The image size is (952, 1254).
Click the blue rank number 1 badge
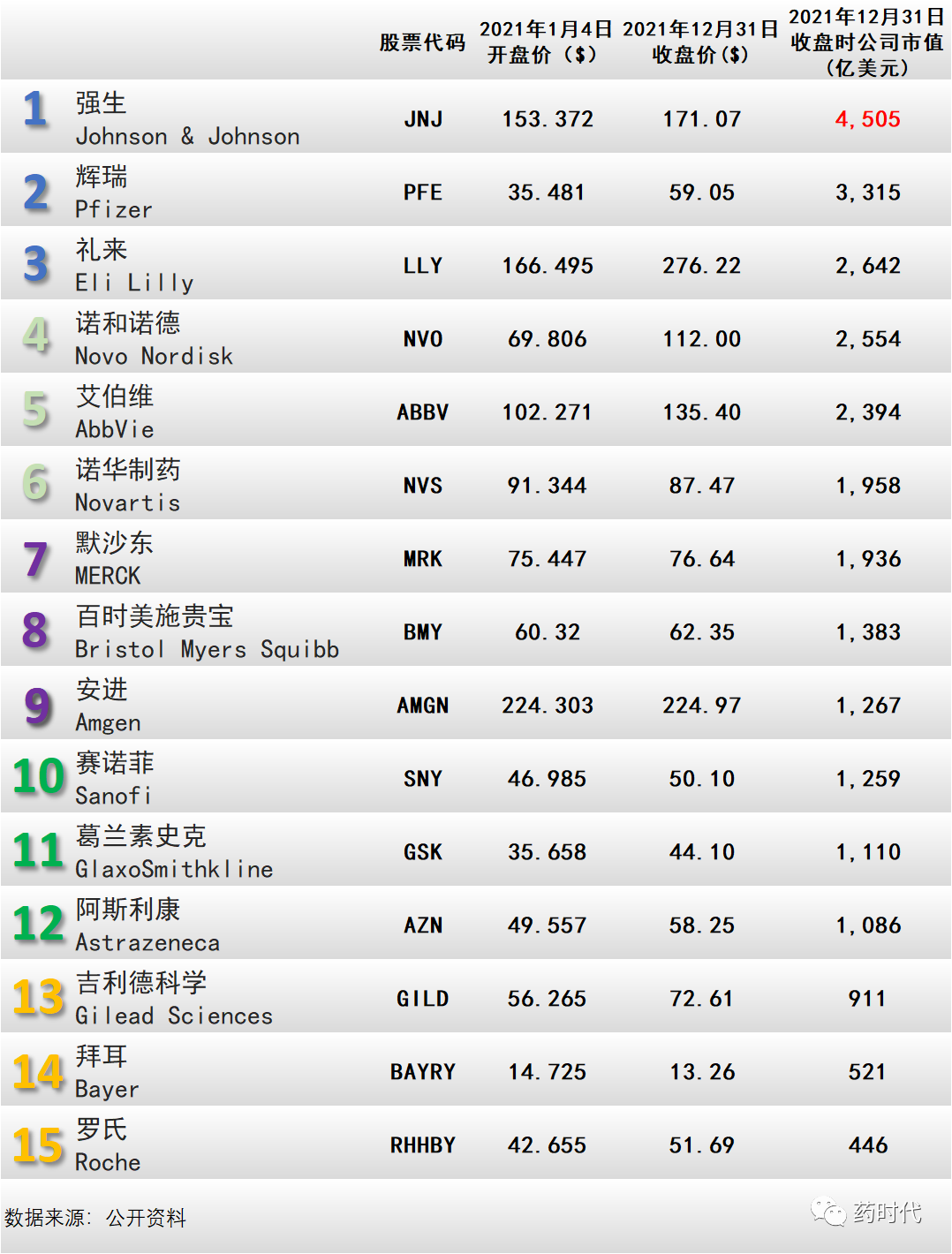35,110
